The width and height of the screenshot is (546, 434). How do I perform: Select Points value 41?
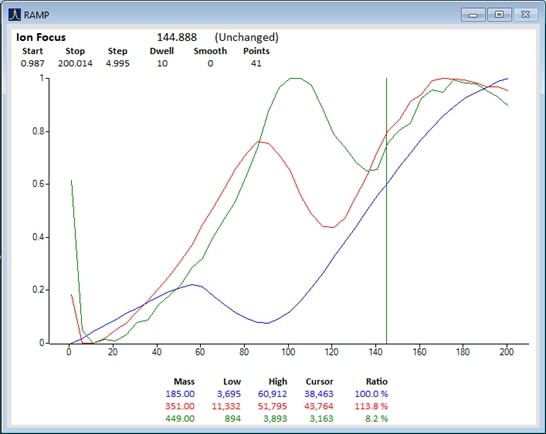(256, 63)
